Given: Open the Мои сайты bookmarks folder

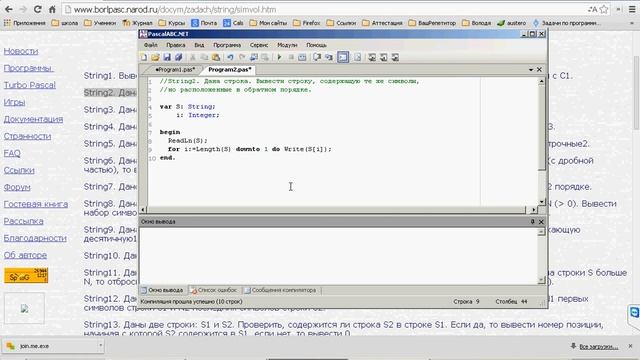Looking at the screenshot, I should coord(268,23).
